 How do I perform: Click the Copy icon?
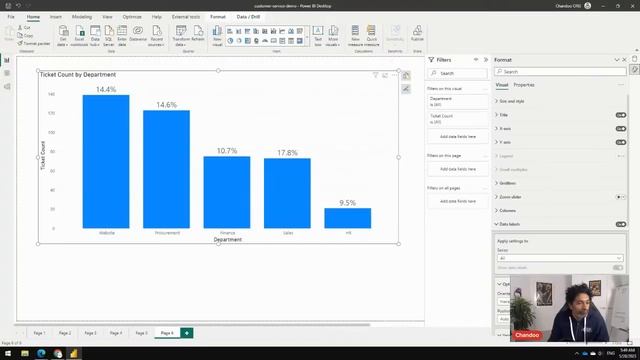pos(25,36)
